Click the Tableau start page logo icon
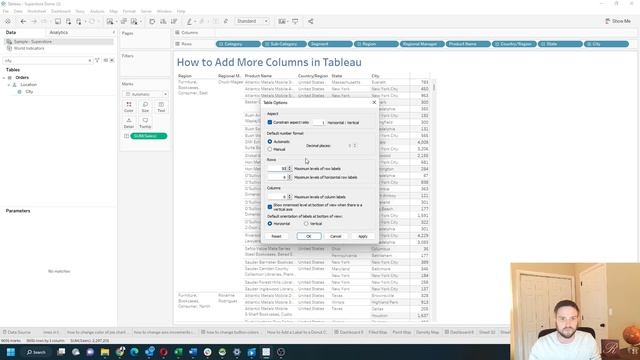 (8, 21)
